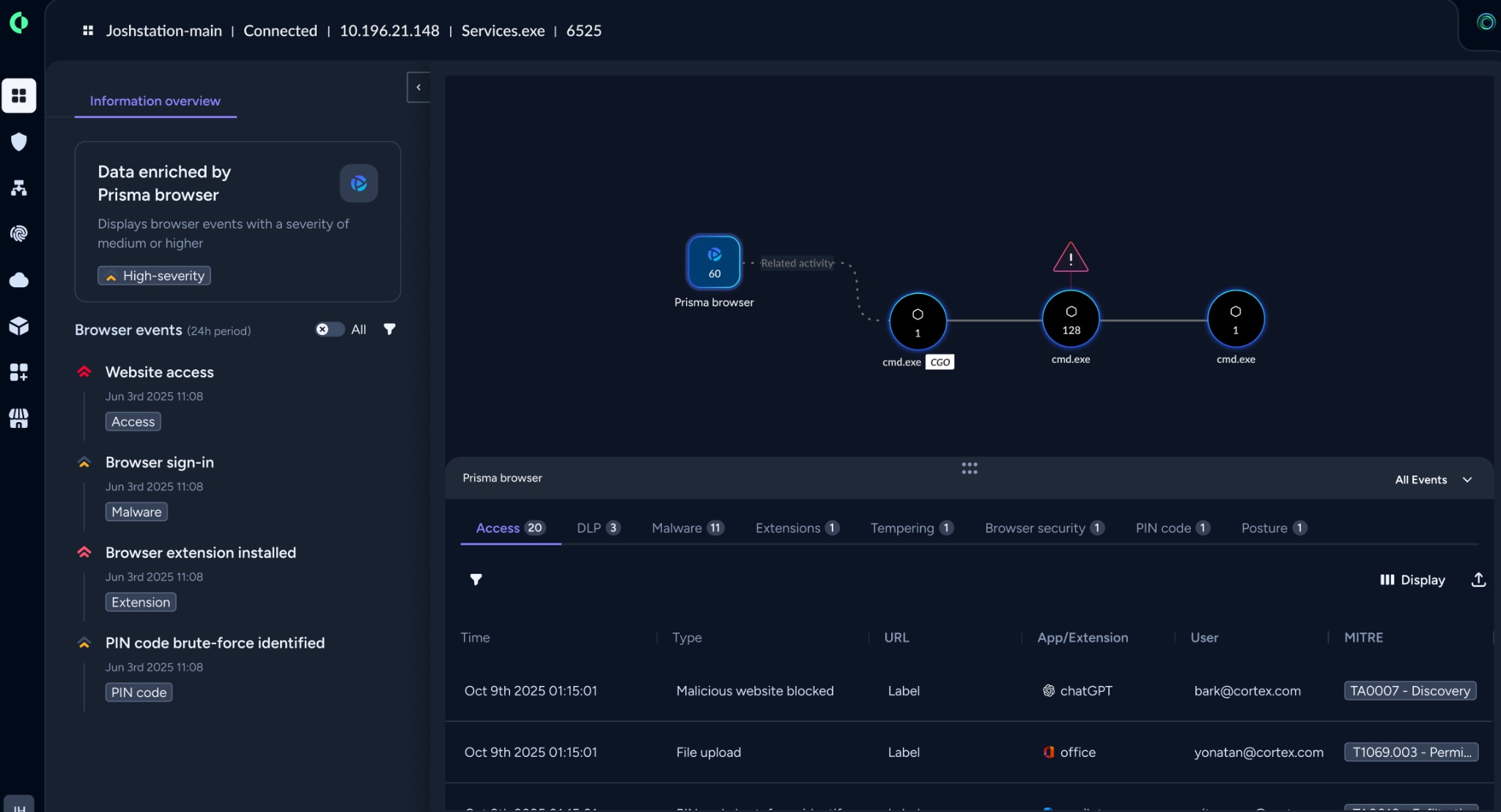Click user bark@cortex.com

click(1247, 690)
